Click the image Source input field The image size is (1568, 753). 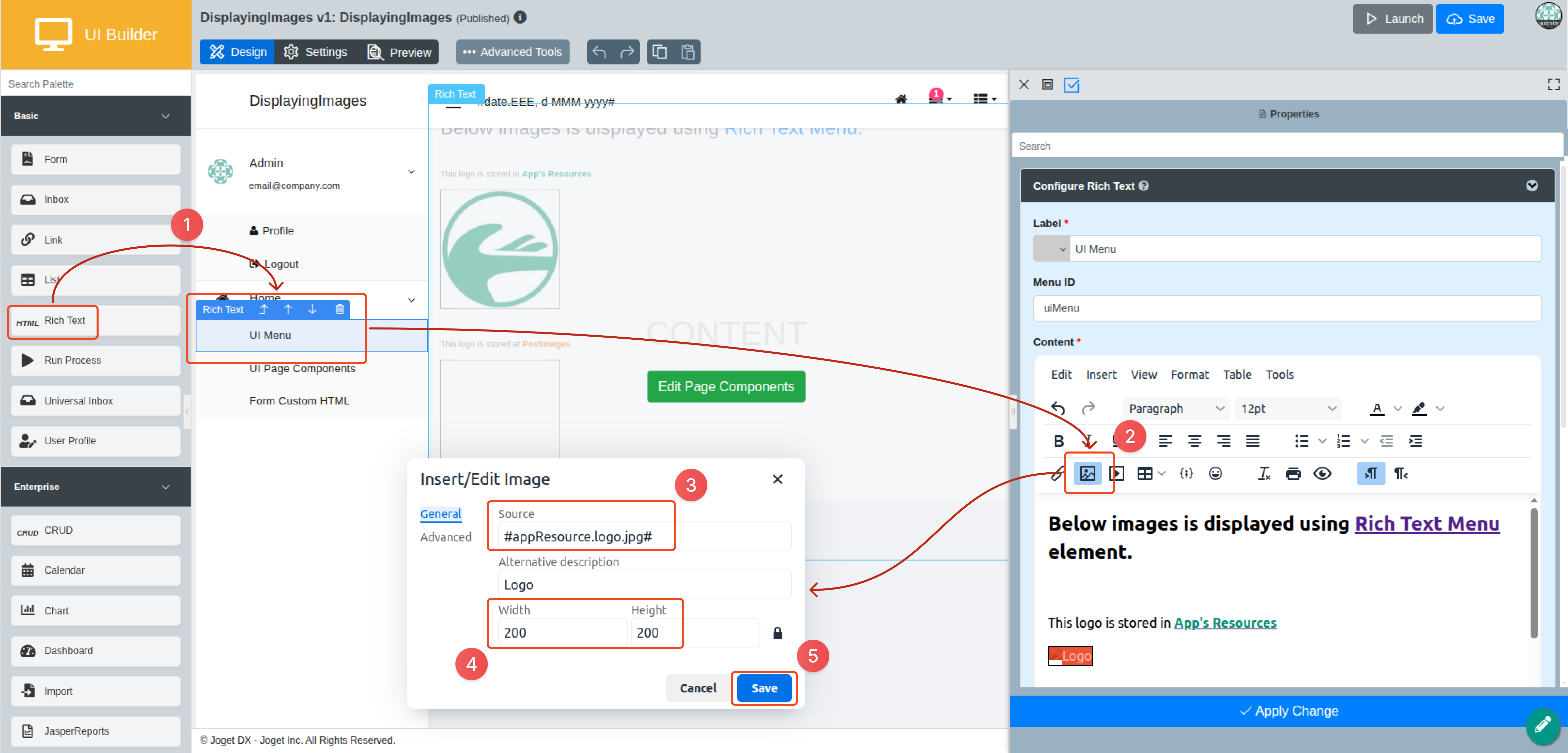(644, 537)
